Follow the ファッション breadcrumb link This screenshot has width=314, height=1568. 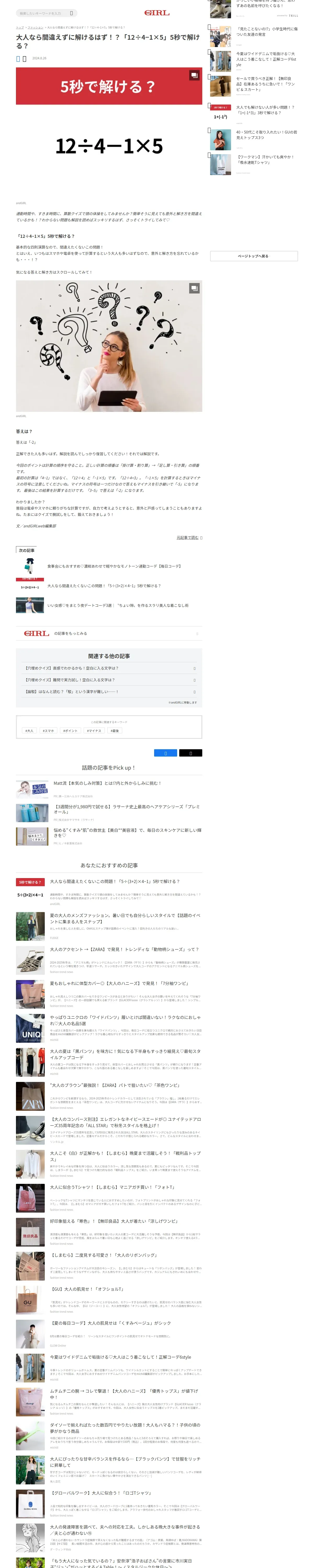pos(35,27)
